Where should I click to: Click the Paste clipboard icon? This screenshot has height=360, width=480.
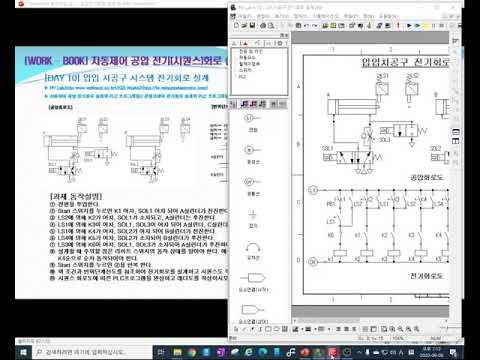(298, 25)
